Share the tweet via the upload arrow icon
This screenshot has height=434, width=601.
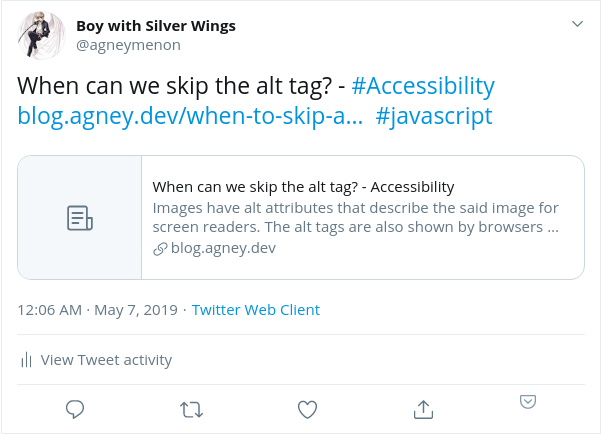(423, 409)
